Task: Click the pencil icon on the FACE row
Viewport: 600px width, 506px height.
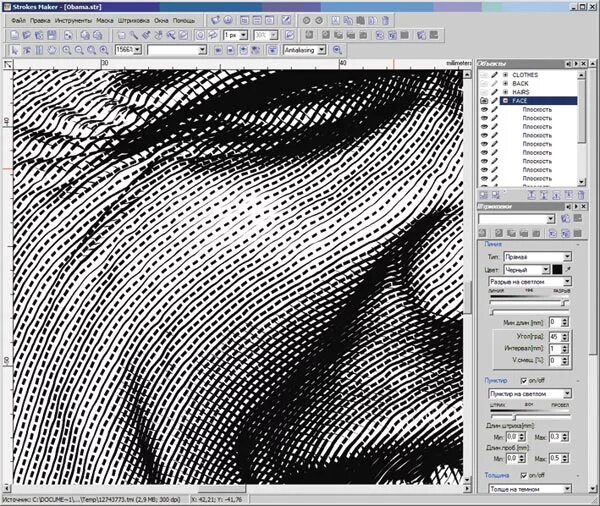Action: pos(494,101)
